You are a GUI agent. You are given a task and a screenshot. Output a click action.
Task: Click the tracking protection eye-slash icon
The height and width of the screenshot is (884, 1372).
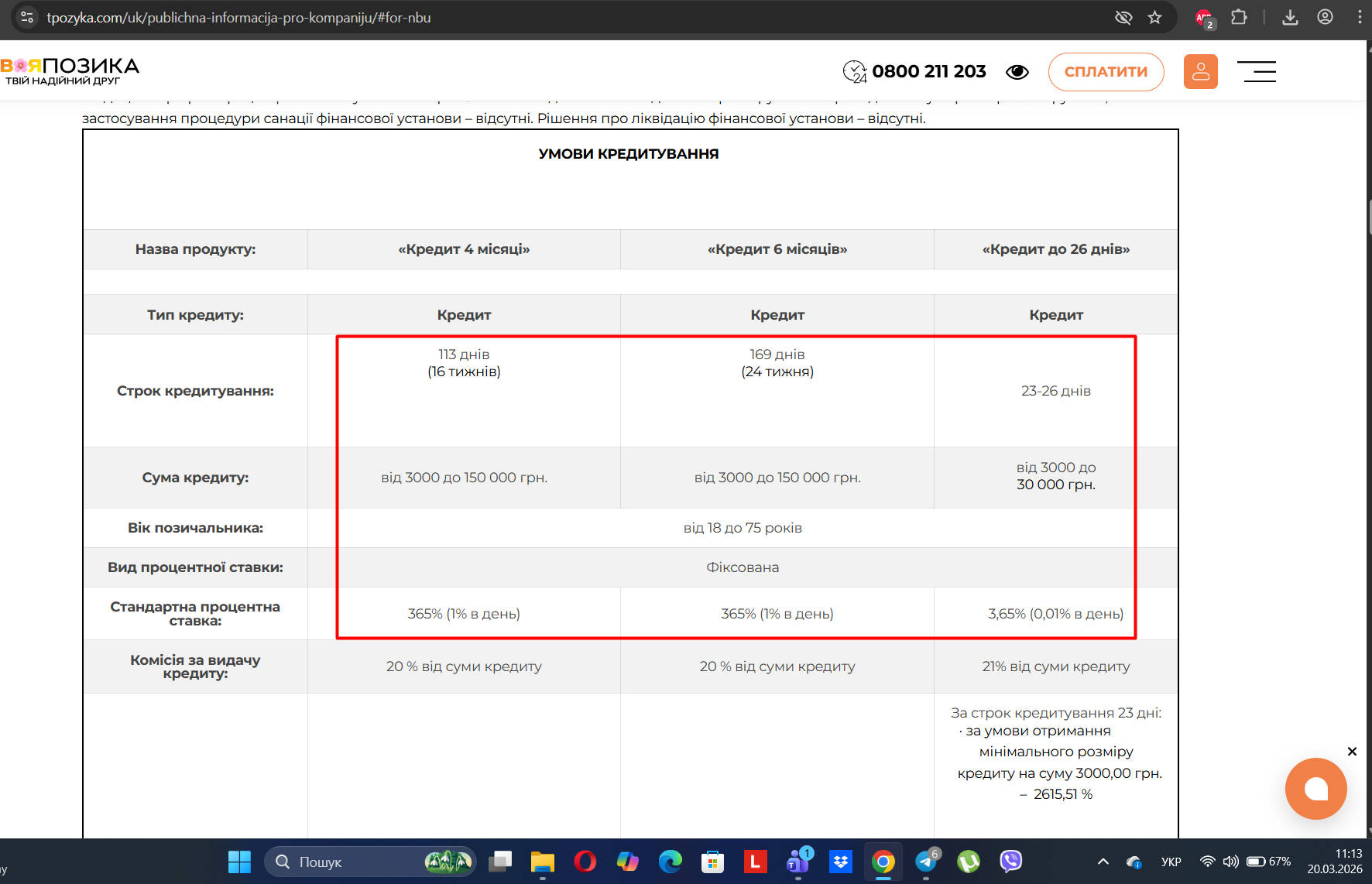1123,17
